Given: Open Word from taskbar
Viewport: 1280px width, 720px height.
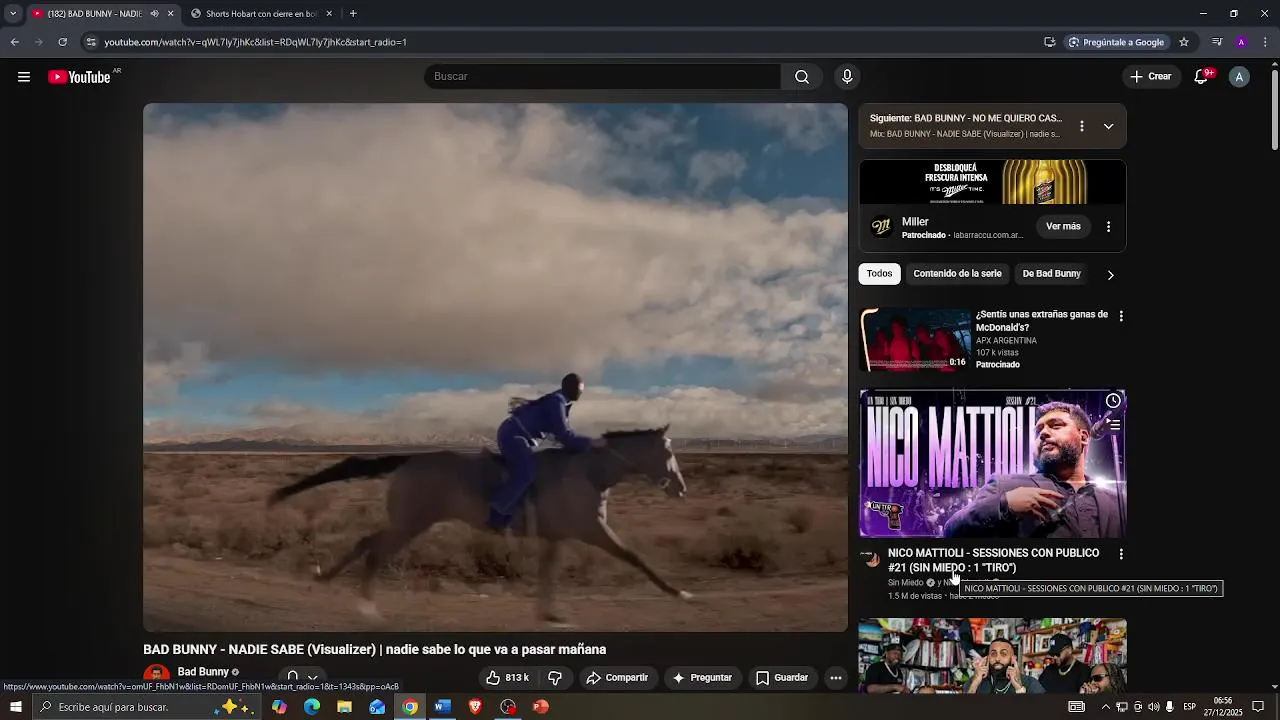Looking at the screenshot, I should tap(442, 707).
